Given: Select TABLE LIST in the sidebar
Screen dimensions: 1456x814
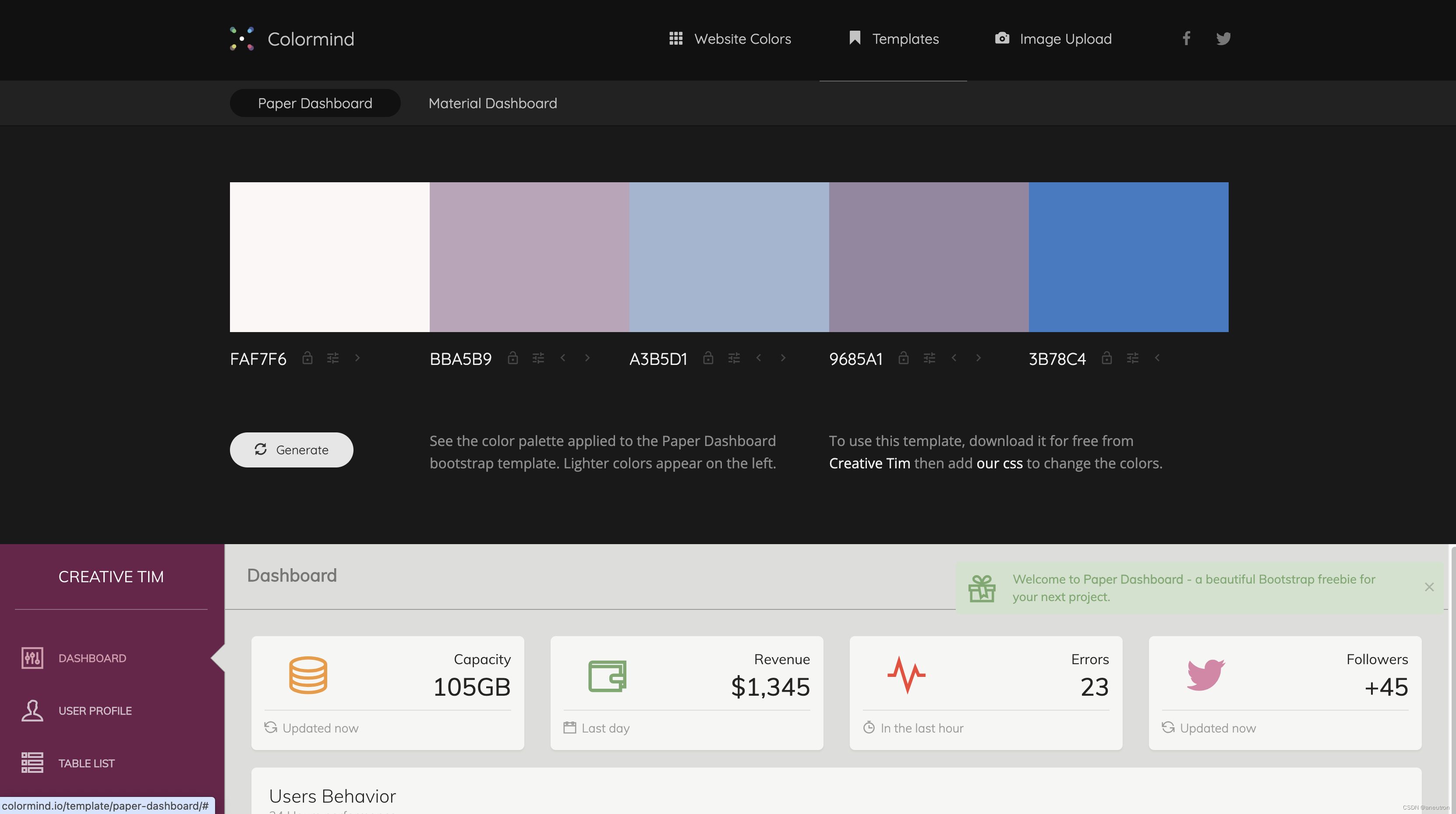Looking at the screenshot, I should click(86, 763).
